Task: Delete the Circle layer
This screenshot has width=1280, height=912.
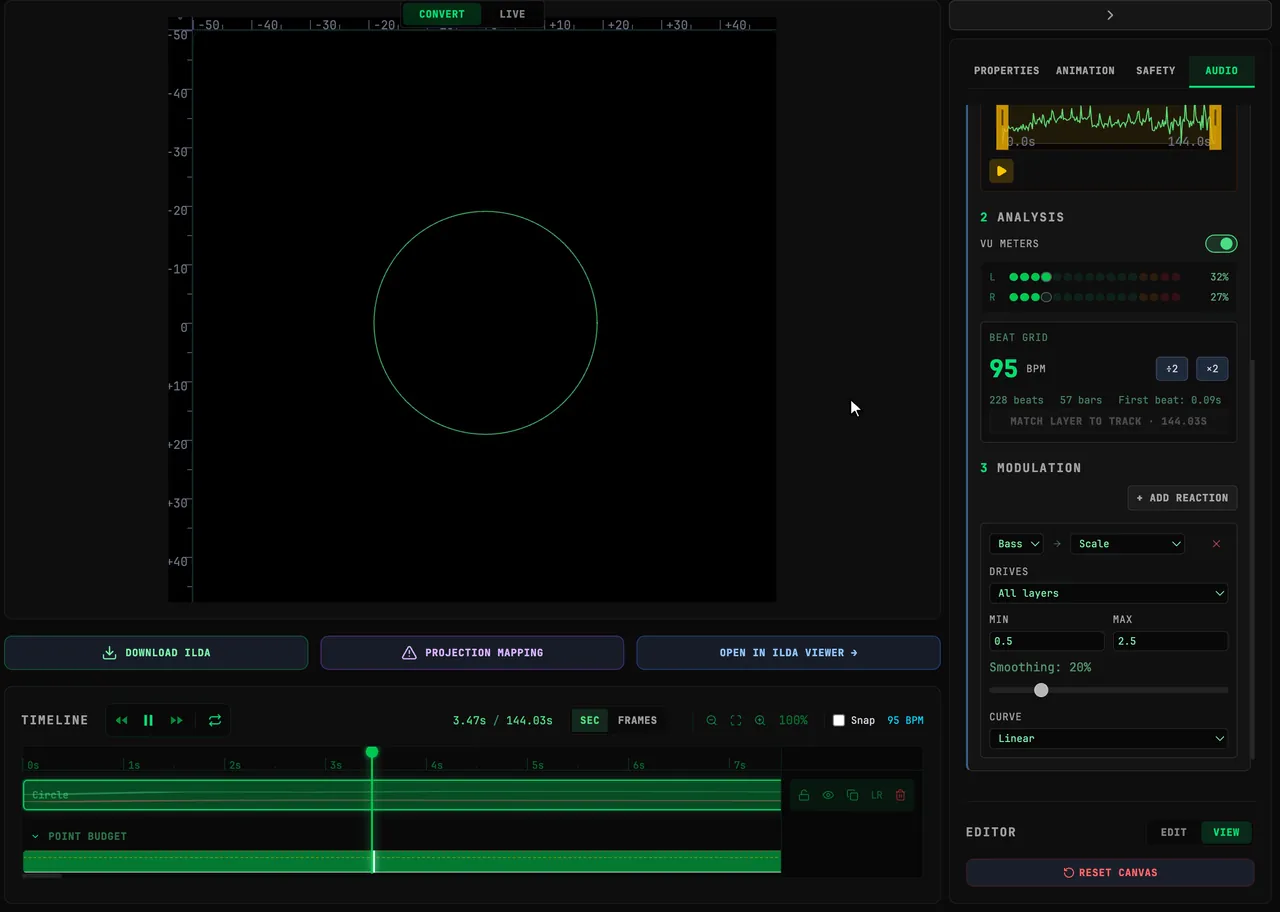Action: click(x=901, y=795)
